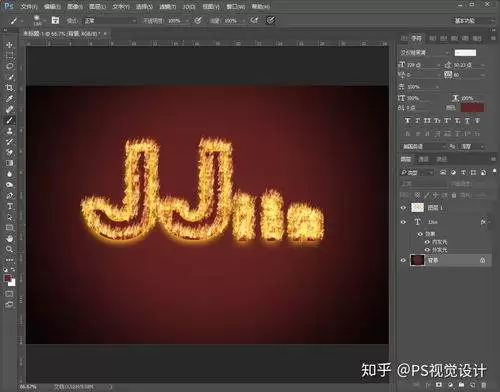Enable airbrush mode in the options bar
500x392 pixels.
(254, 21)
